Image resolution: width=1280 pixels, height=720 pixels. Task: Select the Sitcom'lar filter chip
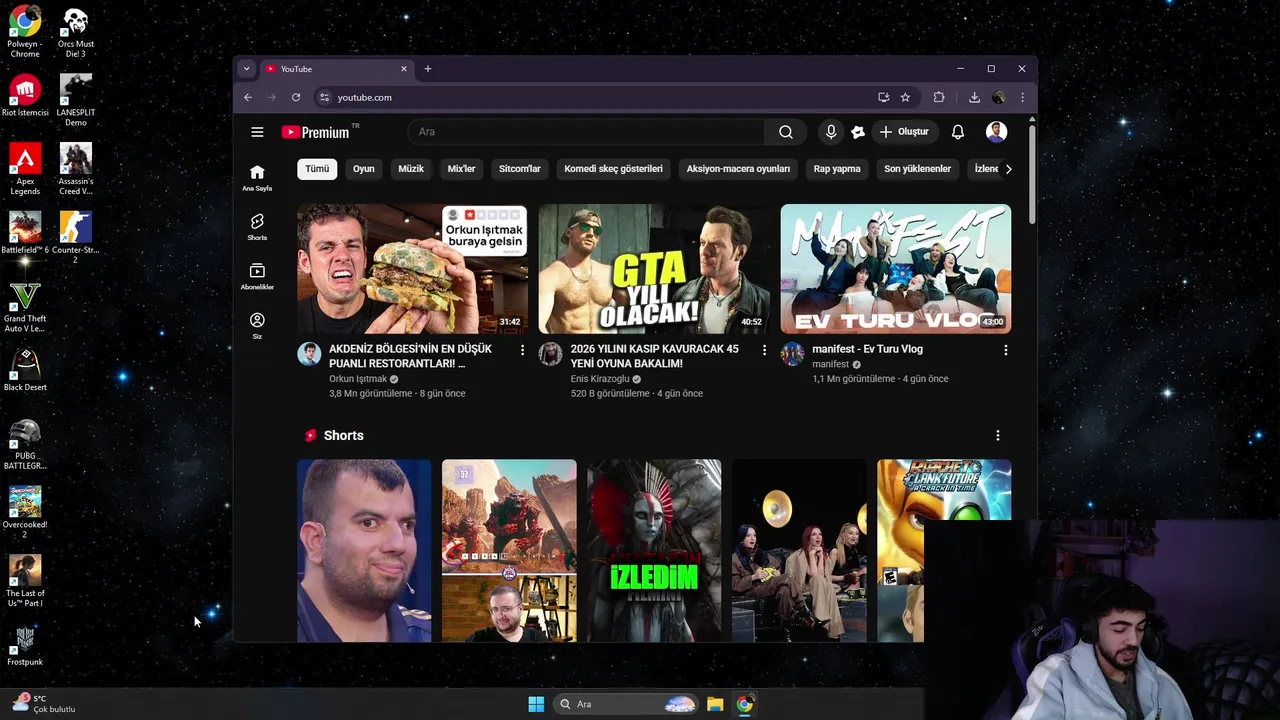coord(520,169)
